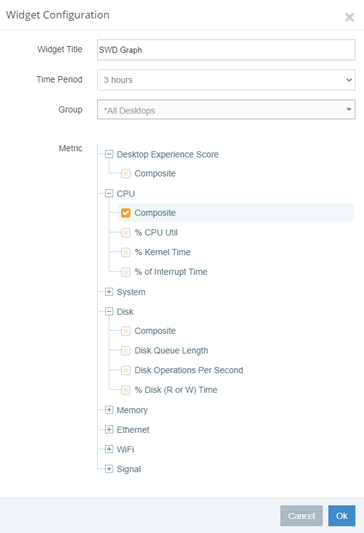364x533 pixels.
Task: Uncheck the CPU Composite checkbox
Action: tap(126, 213)
